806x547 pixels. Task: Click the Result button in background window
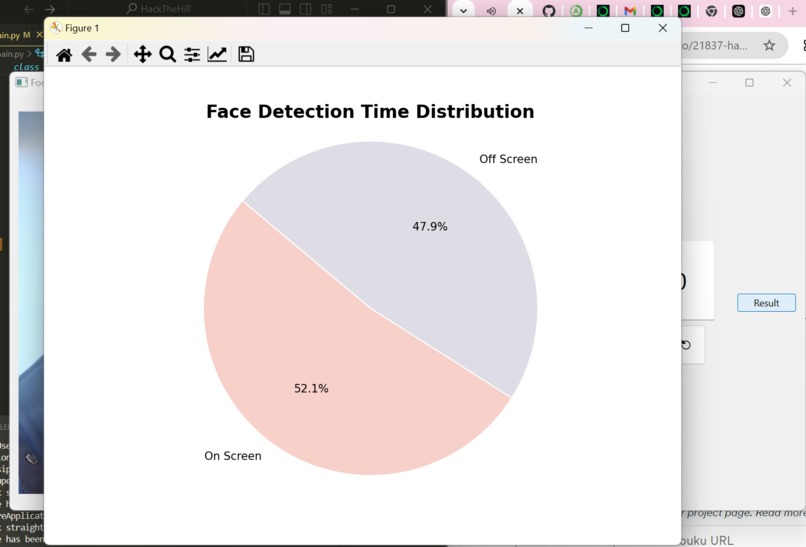(766, 303)
